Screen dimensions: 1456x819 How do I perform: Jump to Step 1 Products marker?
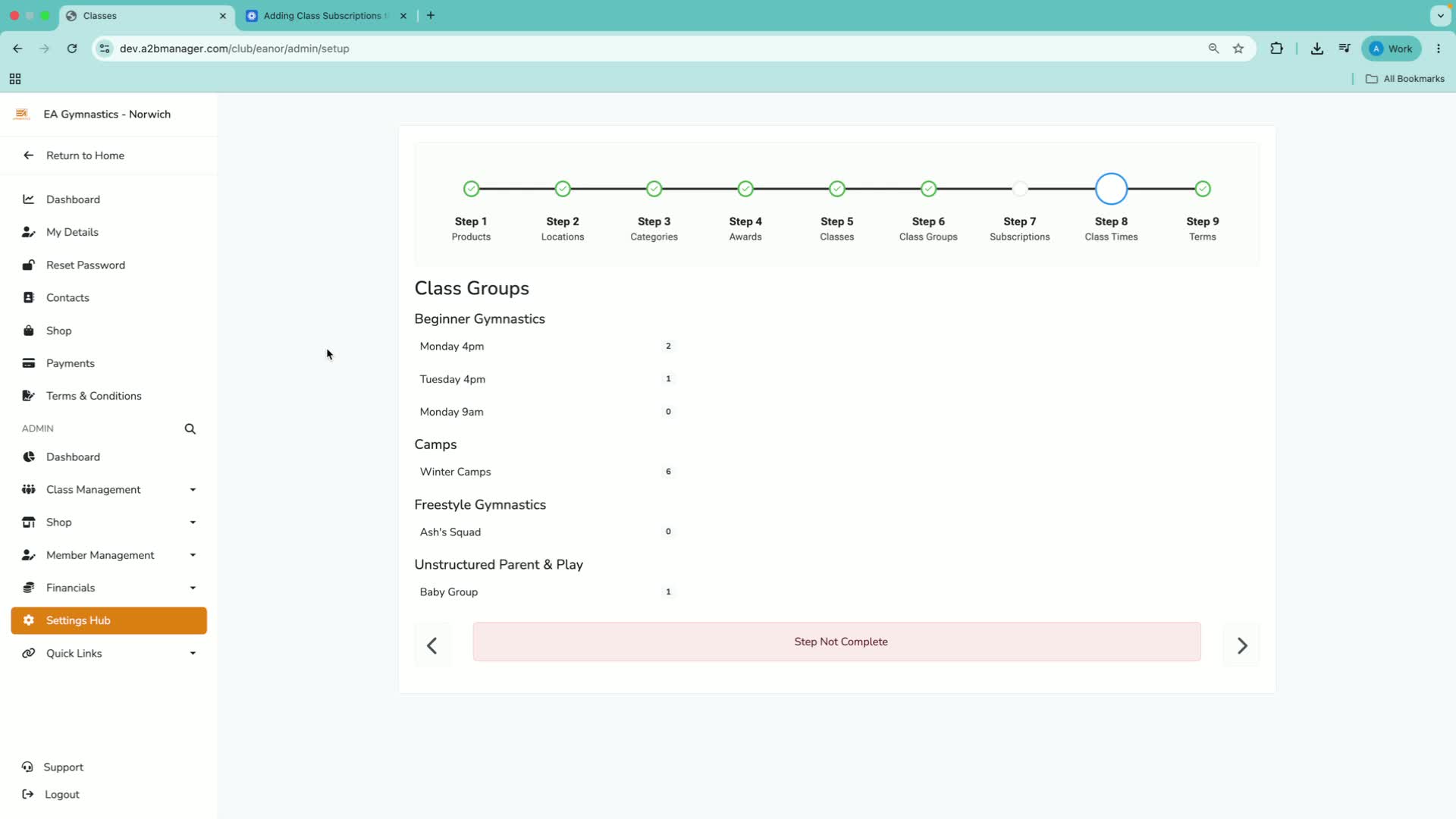coord(472,189)
